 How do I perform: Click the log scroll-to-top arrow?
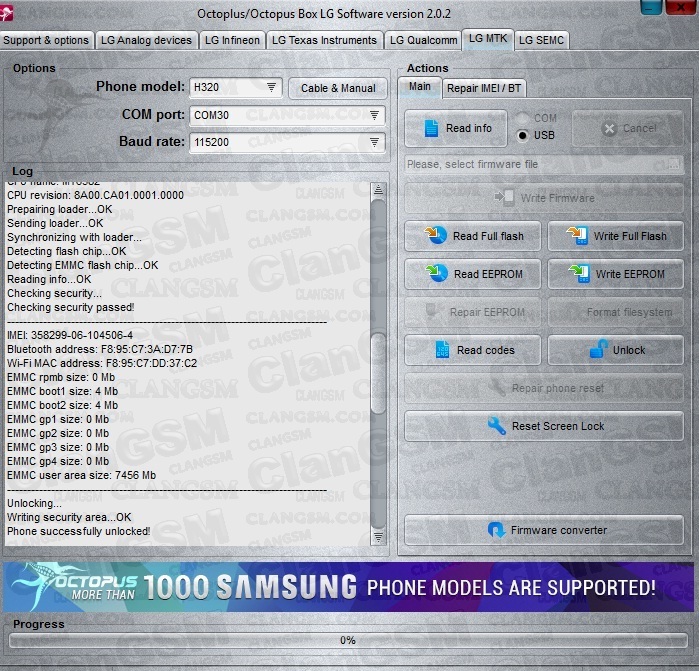click(378, 189)
